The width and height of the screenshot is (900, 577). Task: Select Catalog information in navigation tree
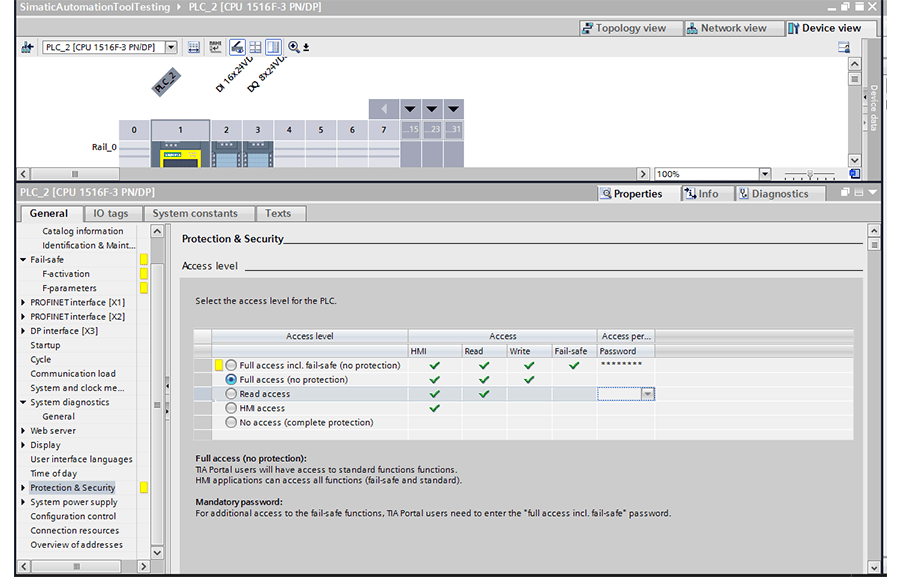[x=83, y=231]
